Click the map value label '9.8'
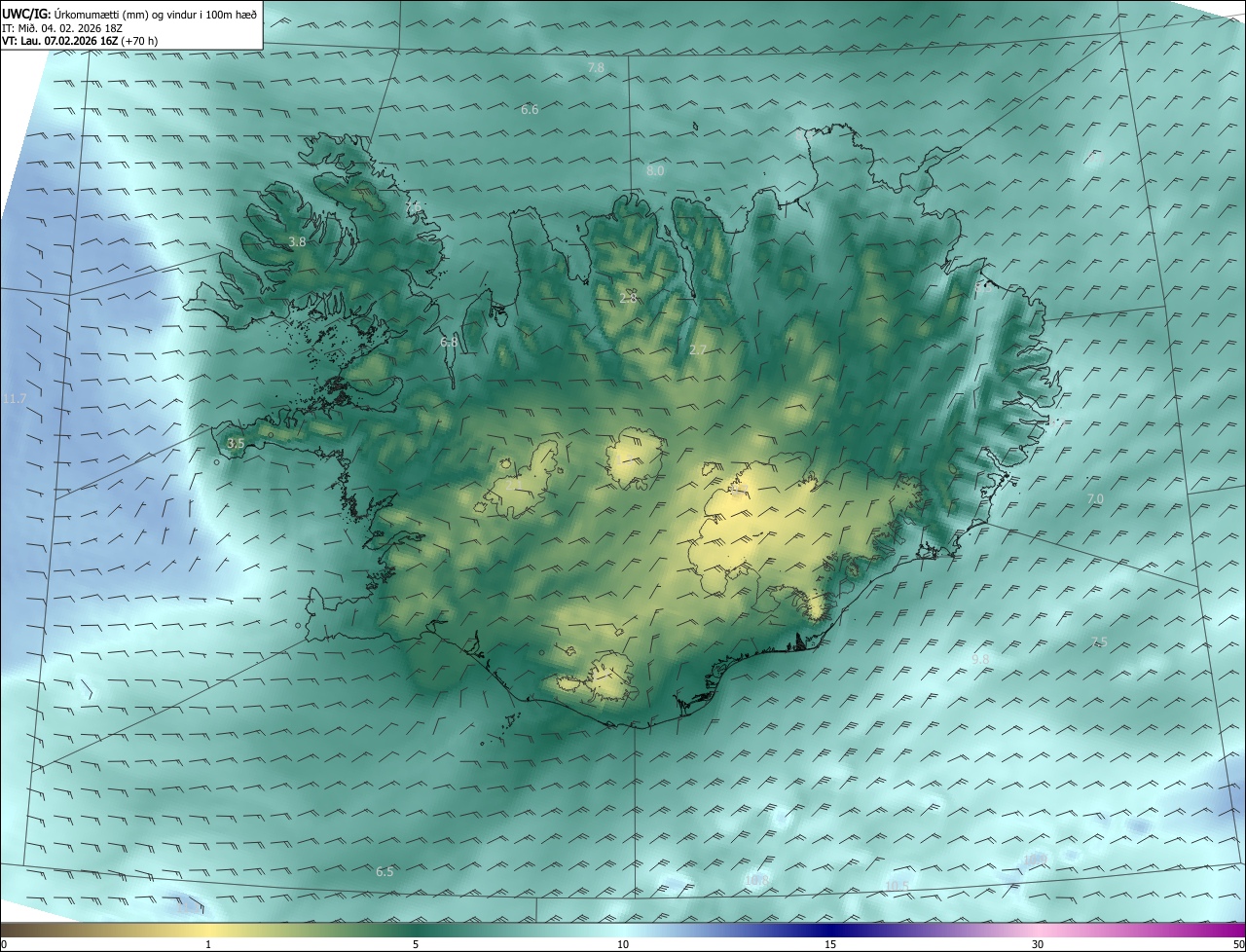 click(980, 660)
